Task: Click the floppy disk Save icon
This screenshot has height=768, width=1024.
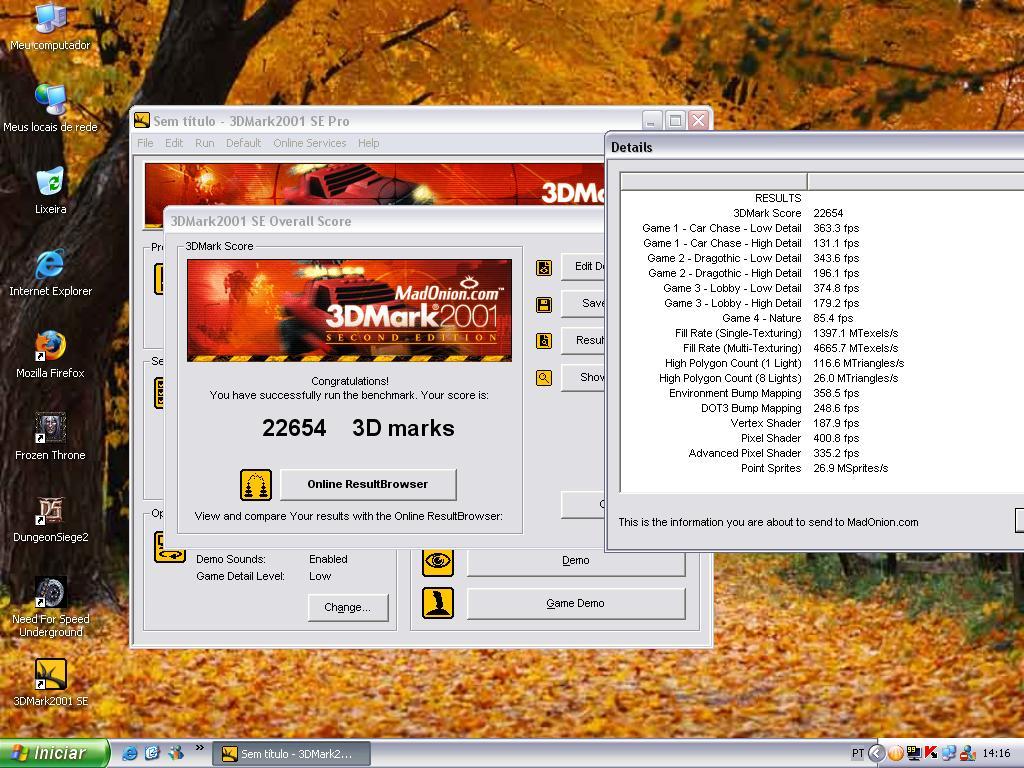Action: click(544, 304)
